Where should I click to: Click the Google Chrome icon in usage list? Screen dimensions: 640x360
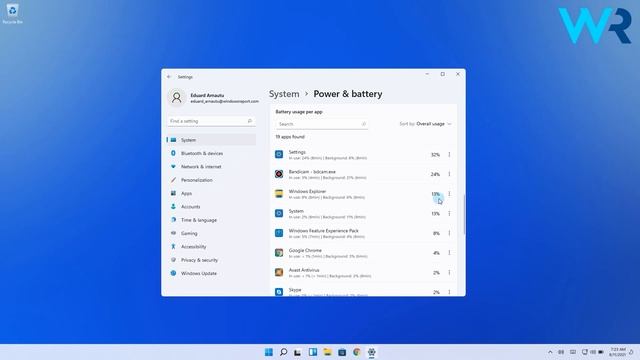279,253
